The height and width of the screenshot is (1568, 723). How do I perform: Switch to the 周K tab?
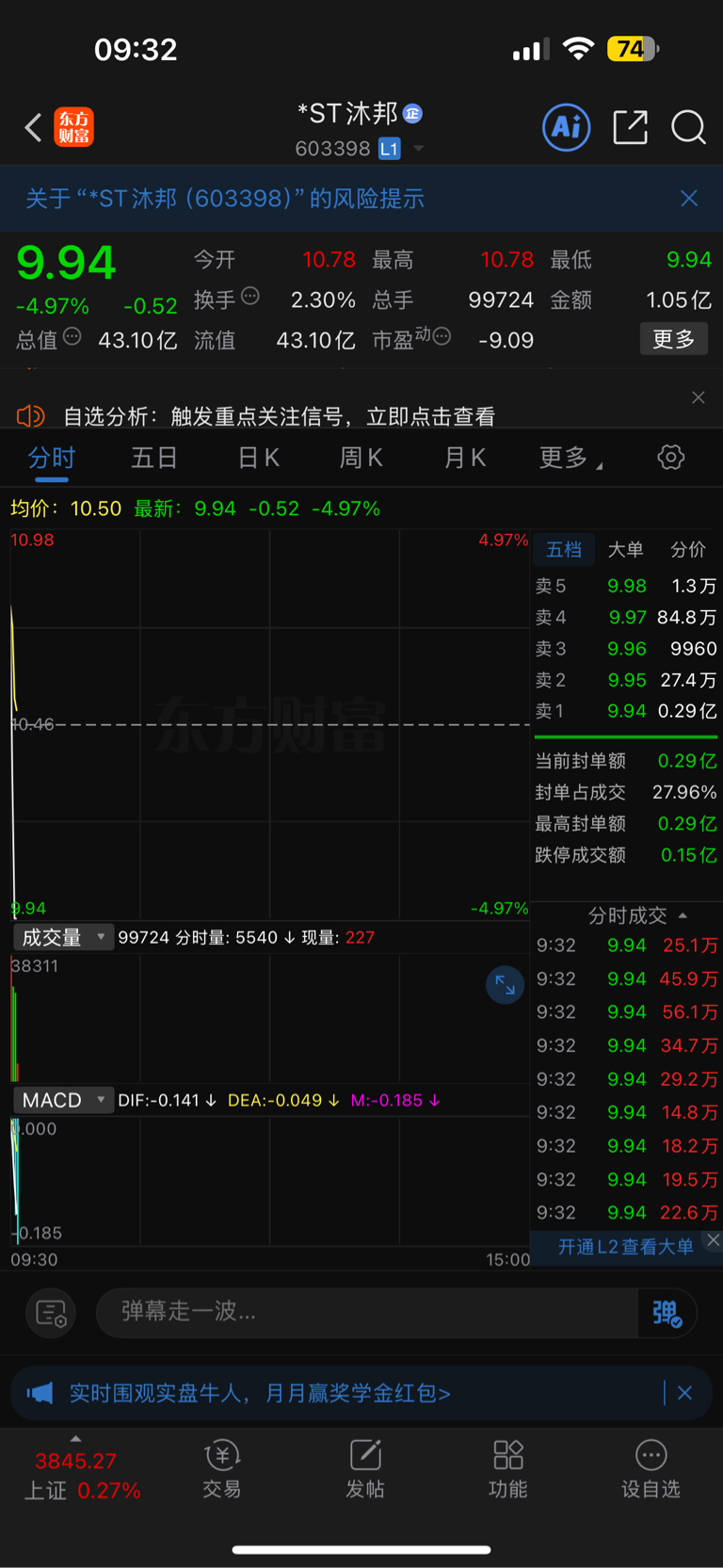(x=361, y=458)
